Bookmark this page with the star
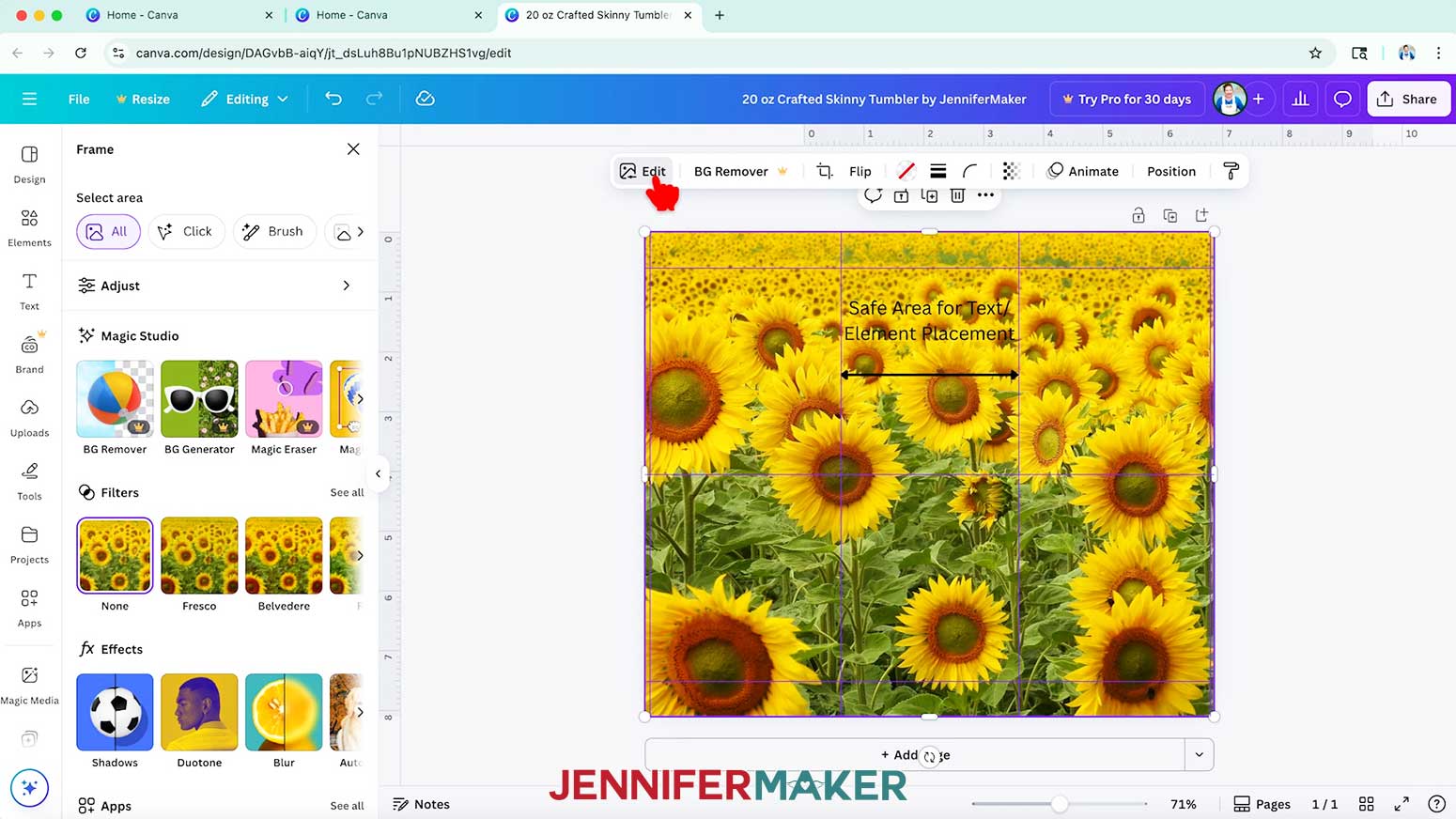 pos(1315,53)
